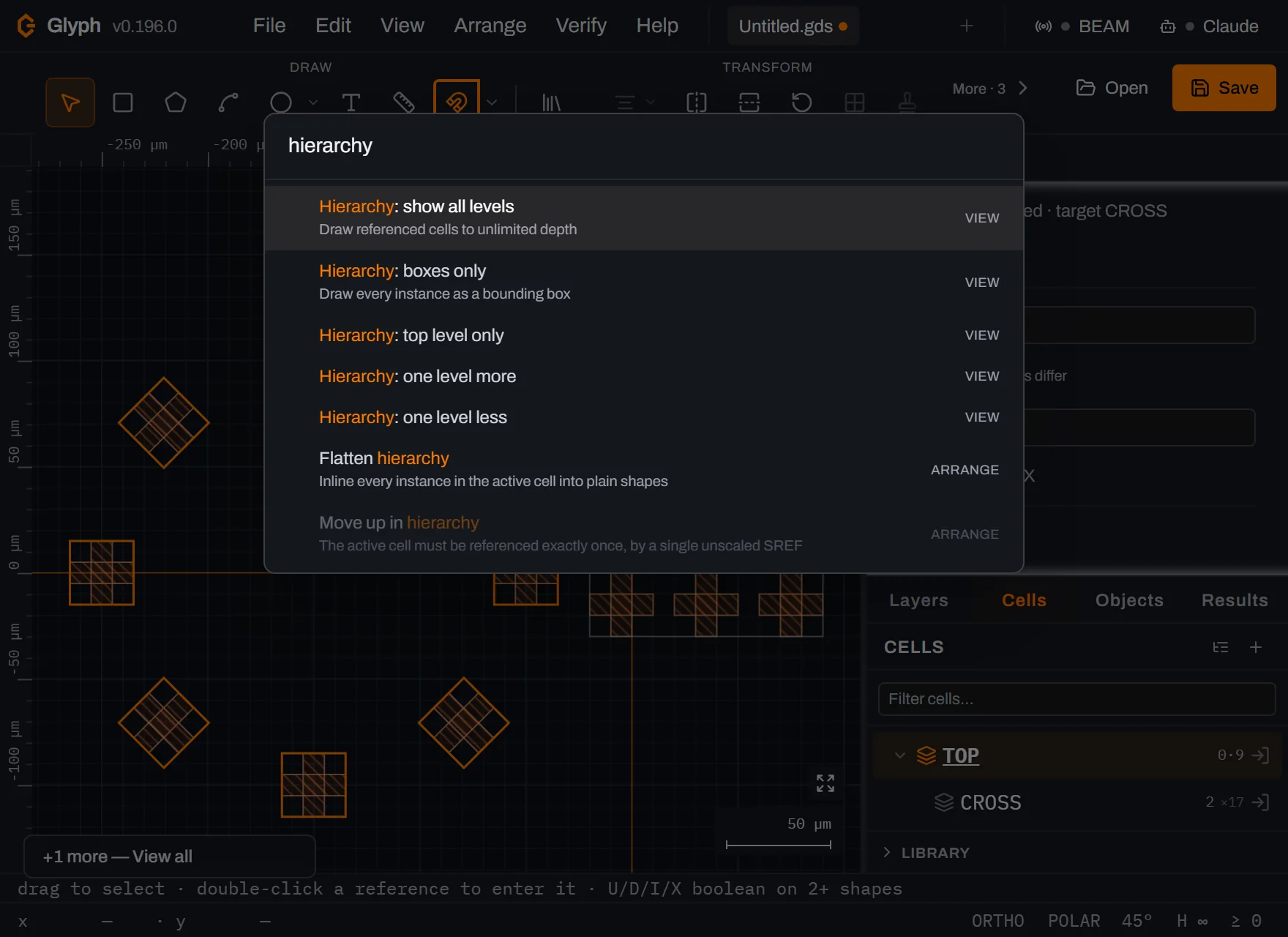Click the array grid transform icon

(x=855, y=102)
